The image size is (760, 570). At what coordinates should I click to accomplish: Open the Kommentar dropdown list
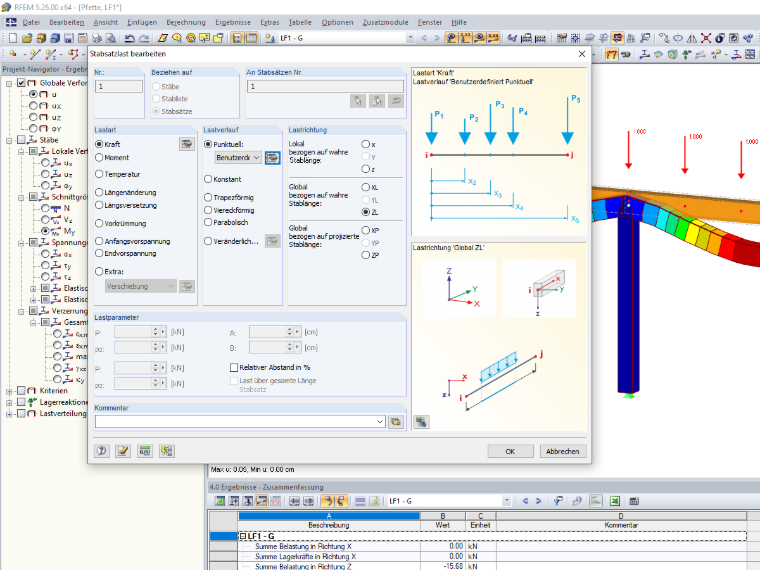point(380,422)
